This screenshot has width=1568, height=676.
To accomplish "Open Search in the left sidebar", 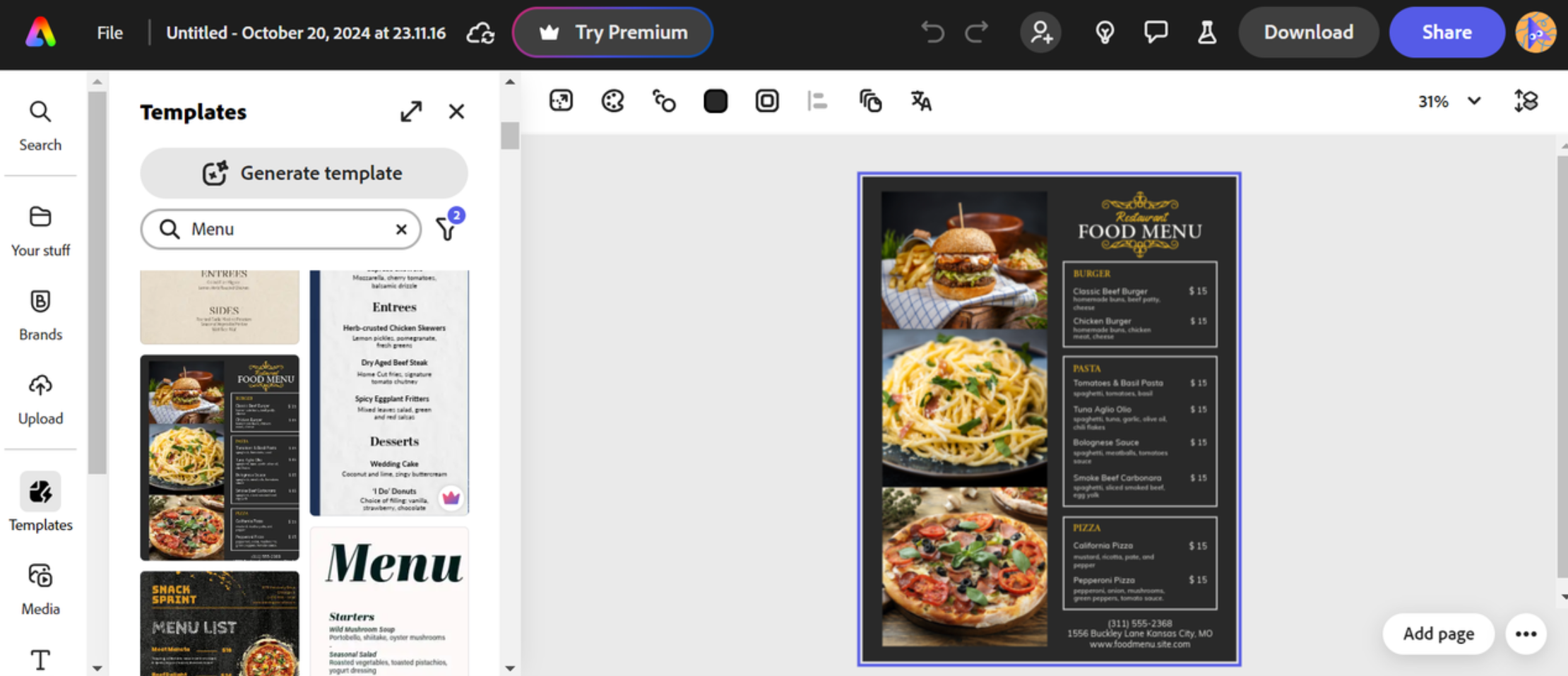I will (x=40, y=126).
